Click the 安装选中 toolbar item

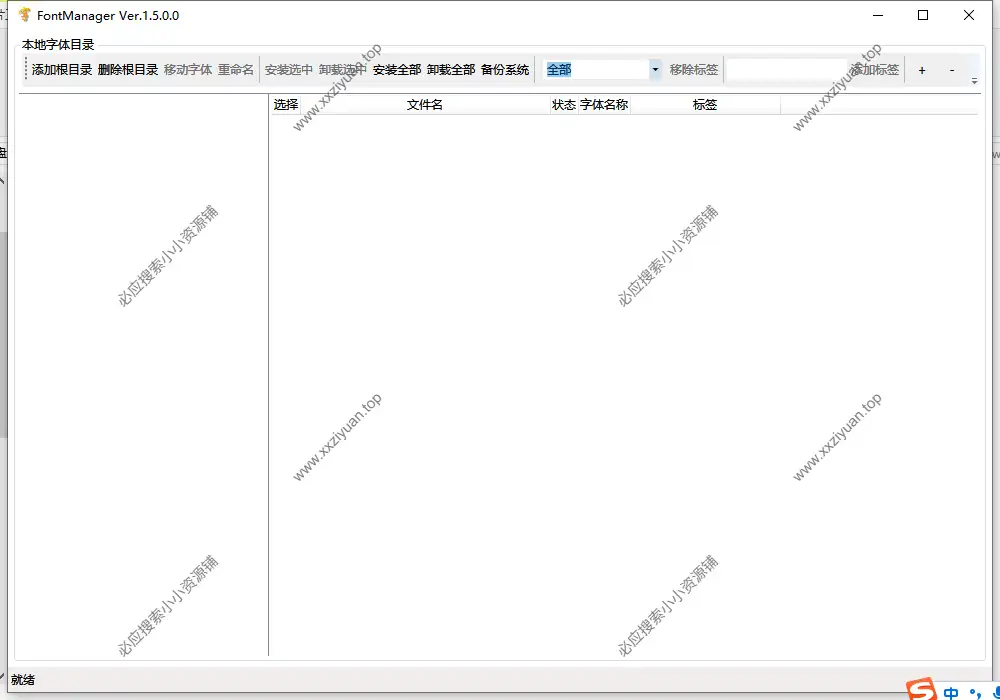tap(289, 69)
